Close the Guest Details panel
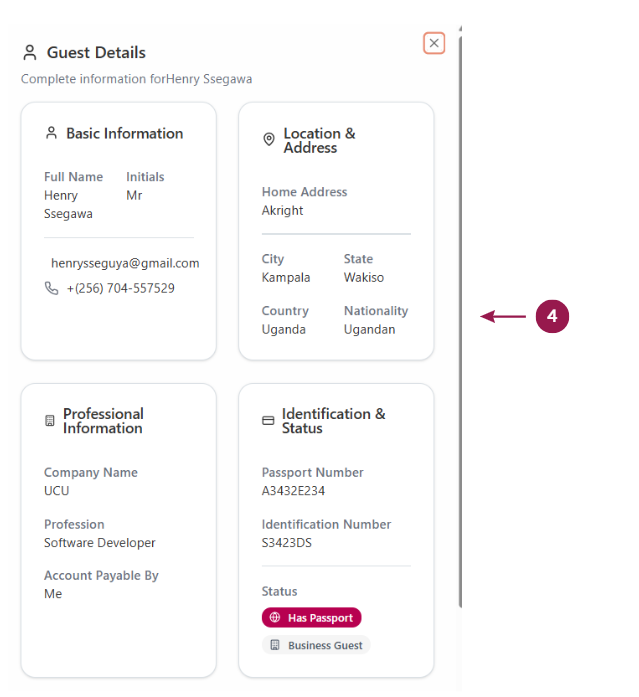The image size is (639, 697). coord(434,43)
